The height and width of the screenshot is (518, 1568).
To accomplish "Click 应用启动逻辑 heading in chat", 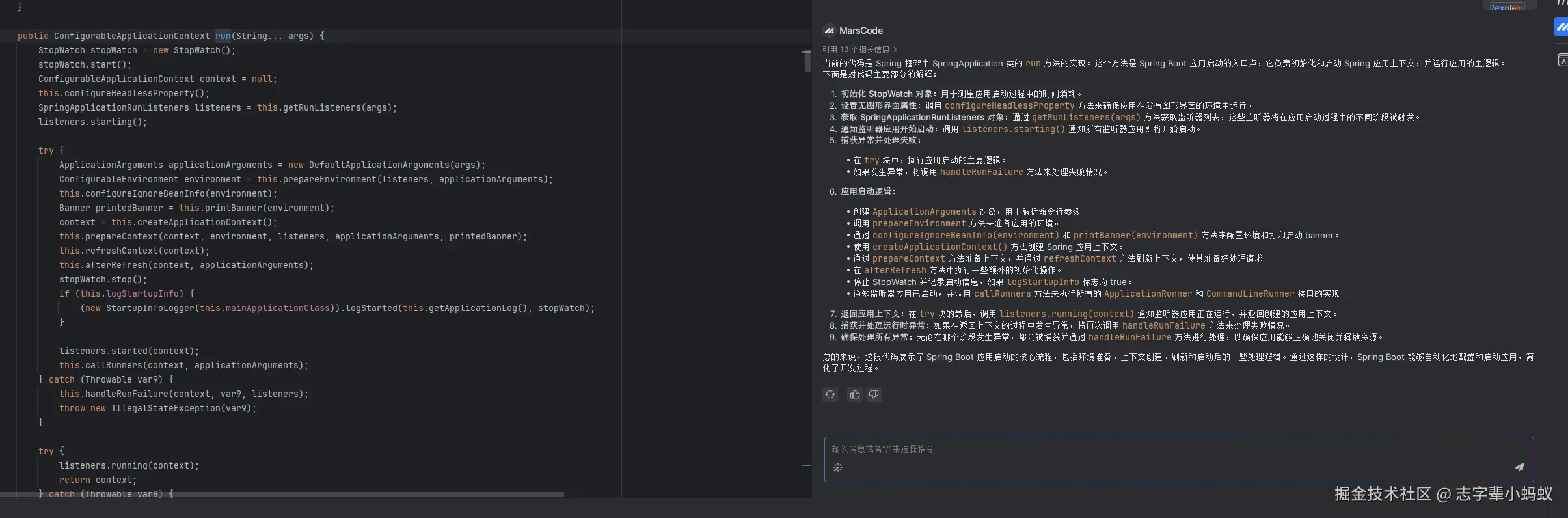I will pos(868,192).
